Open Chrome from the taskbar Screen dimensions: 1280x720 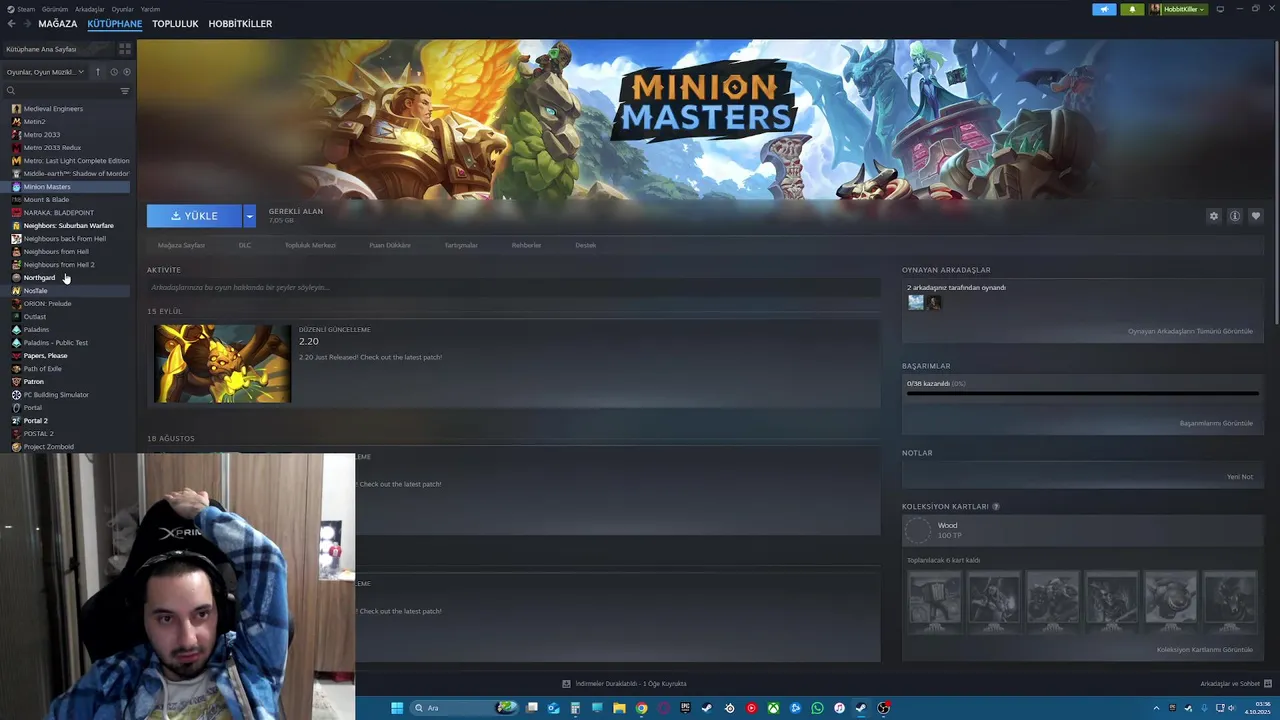(x=641, y=708)
